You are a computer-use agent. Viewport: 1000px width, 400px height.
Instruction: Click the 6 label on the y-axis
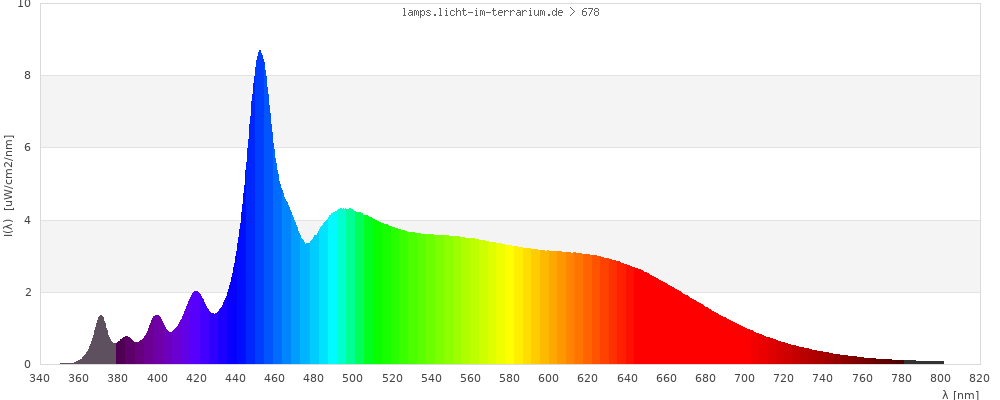(x=27, y=148)
